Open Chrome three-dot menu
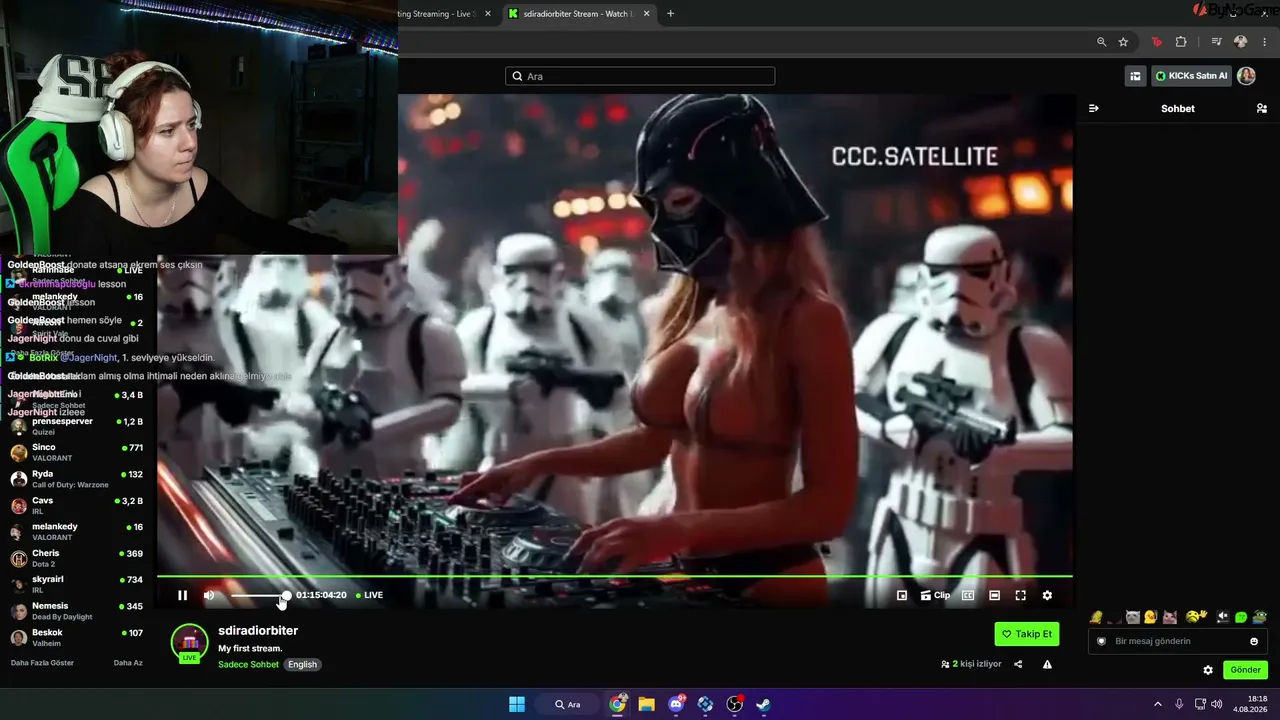 1264,42
